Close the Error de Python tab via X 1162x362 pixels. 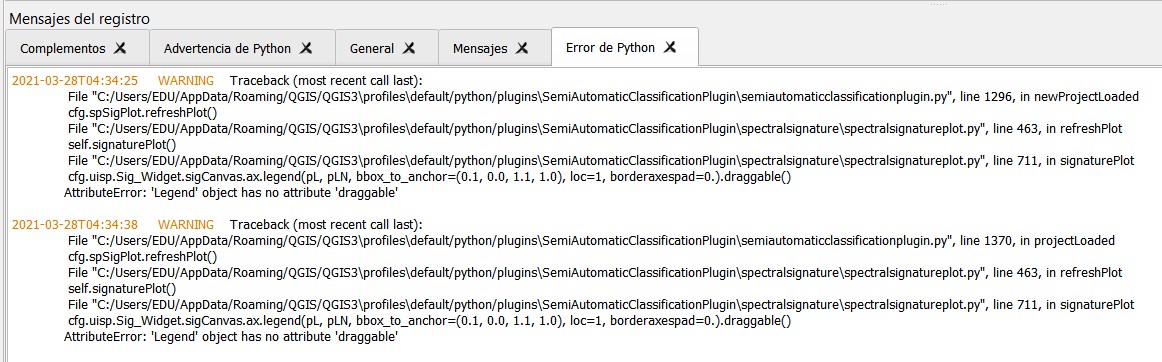point(670,47)
